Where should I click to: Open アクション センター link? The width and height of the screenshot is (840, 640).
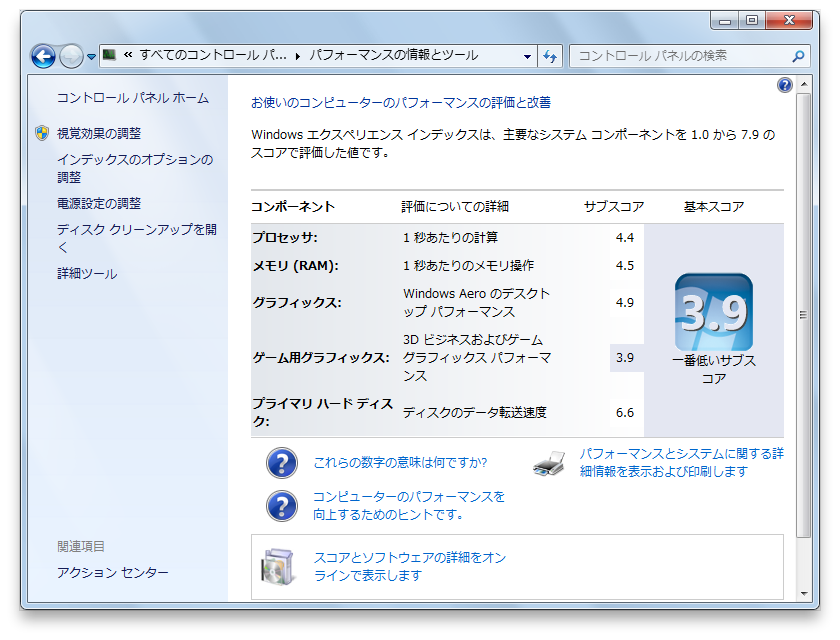(x=113, y=573)
